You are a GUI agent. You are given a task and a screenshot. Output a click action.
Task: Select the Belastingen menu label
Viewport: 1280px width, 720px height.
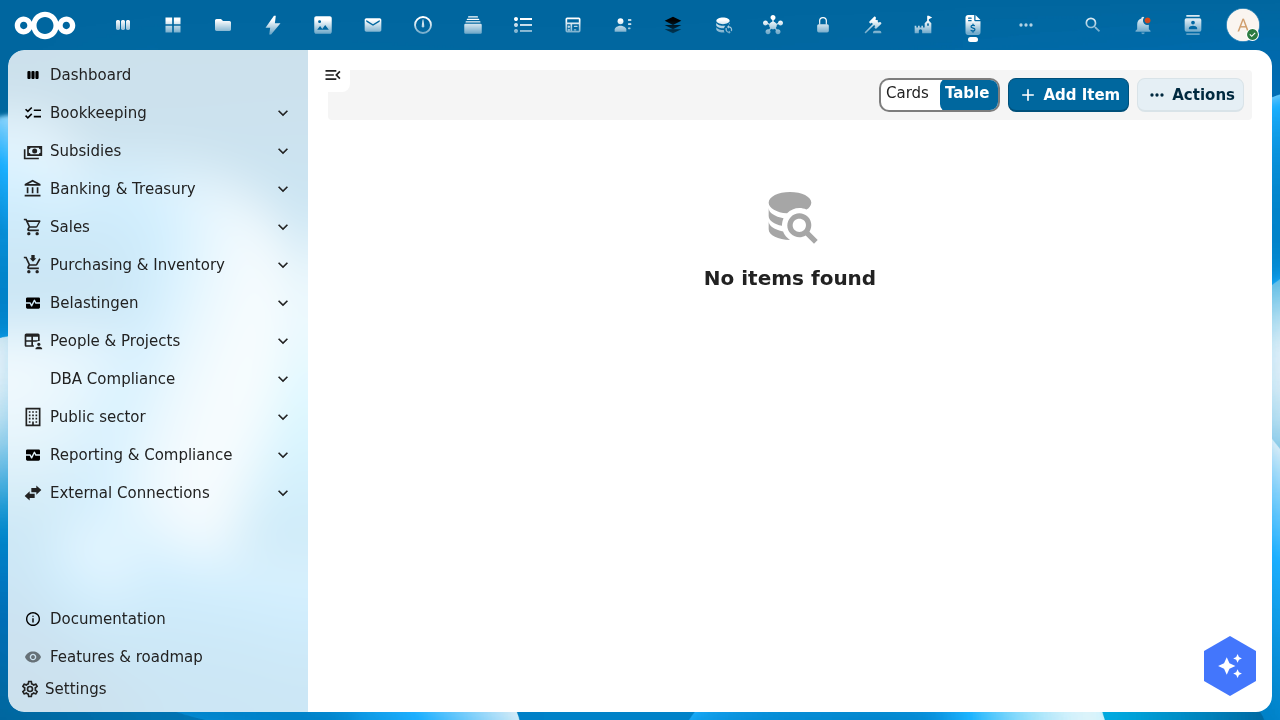[x=94, y=303]
